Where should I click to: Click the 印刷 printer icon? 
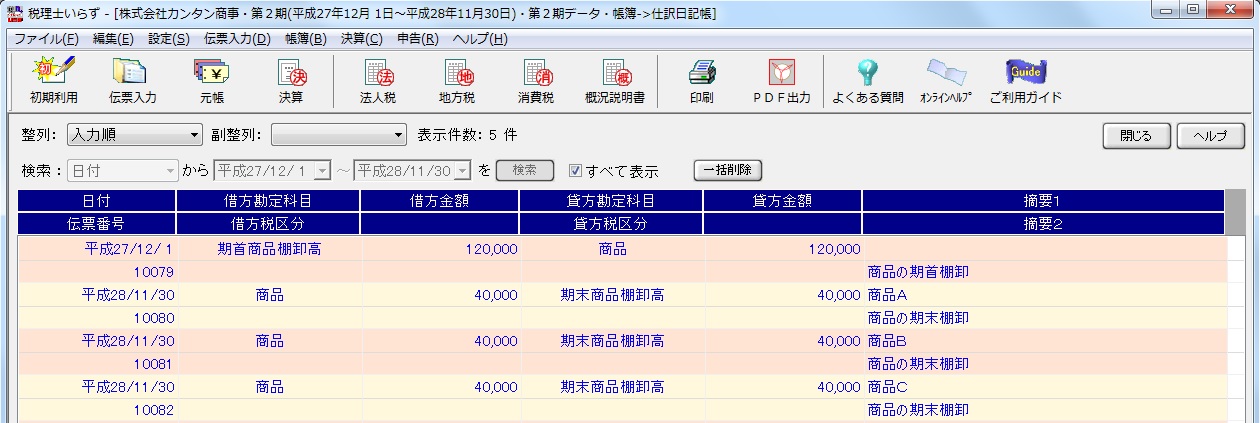701,80
